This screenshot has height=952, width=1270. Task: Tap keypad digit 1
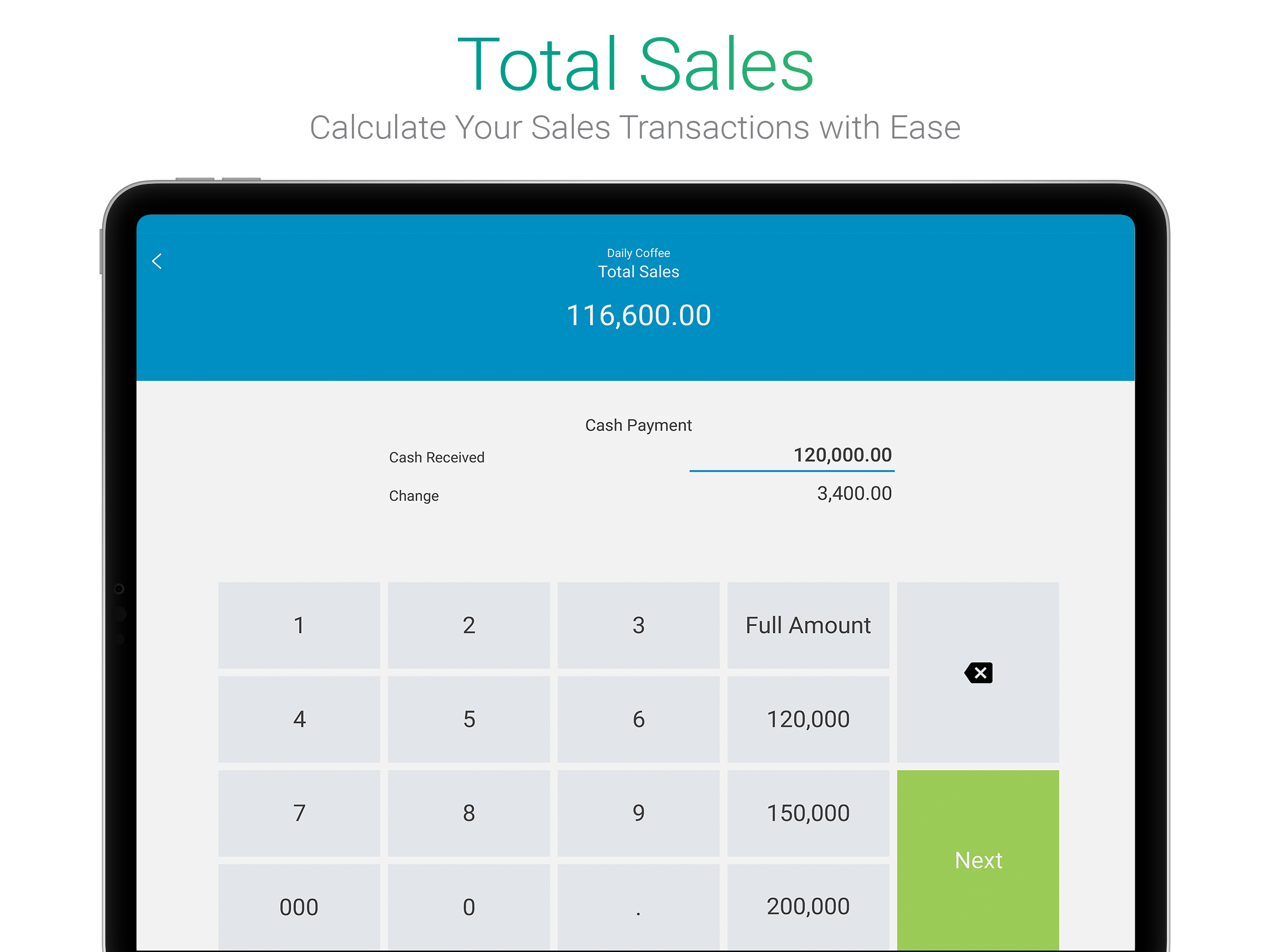[299, 625]
